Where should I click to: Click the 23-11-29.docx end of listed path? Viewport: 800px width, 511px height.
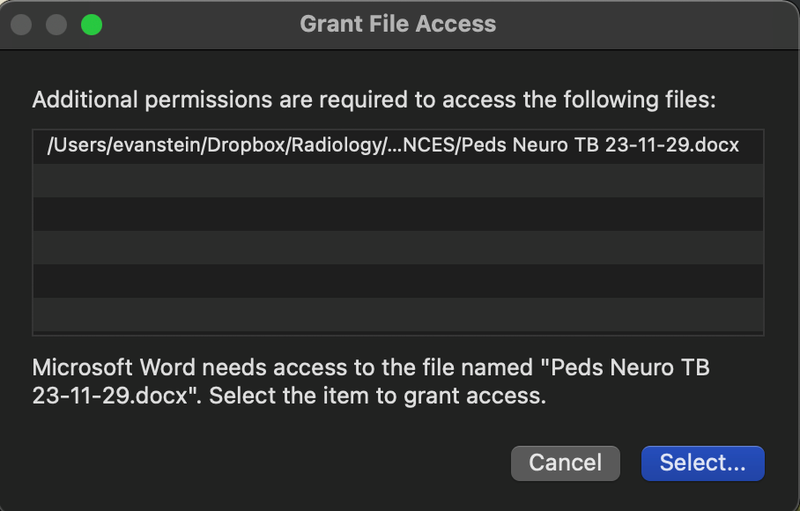[672, 146]
